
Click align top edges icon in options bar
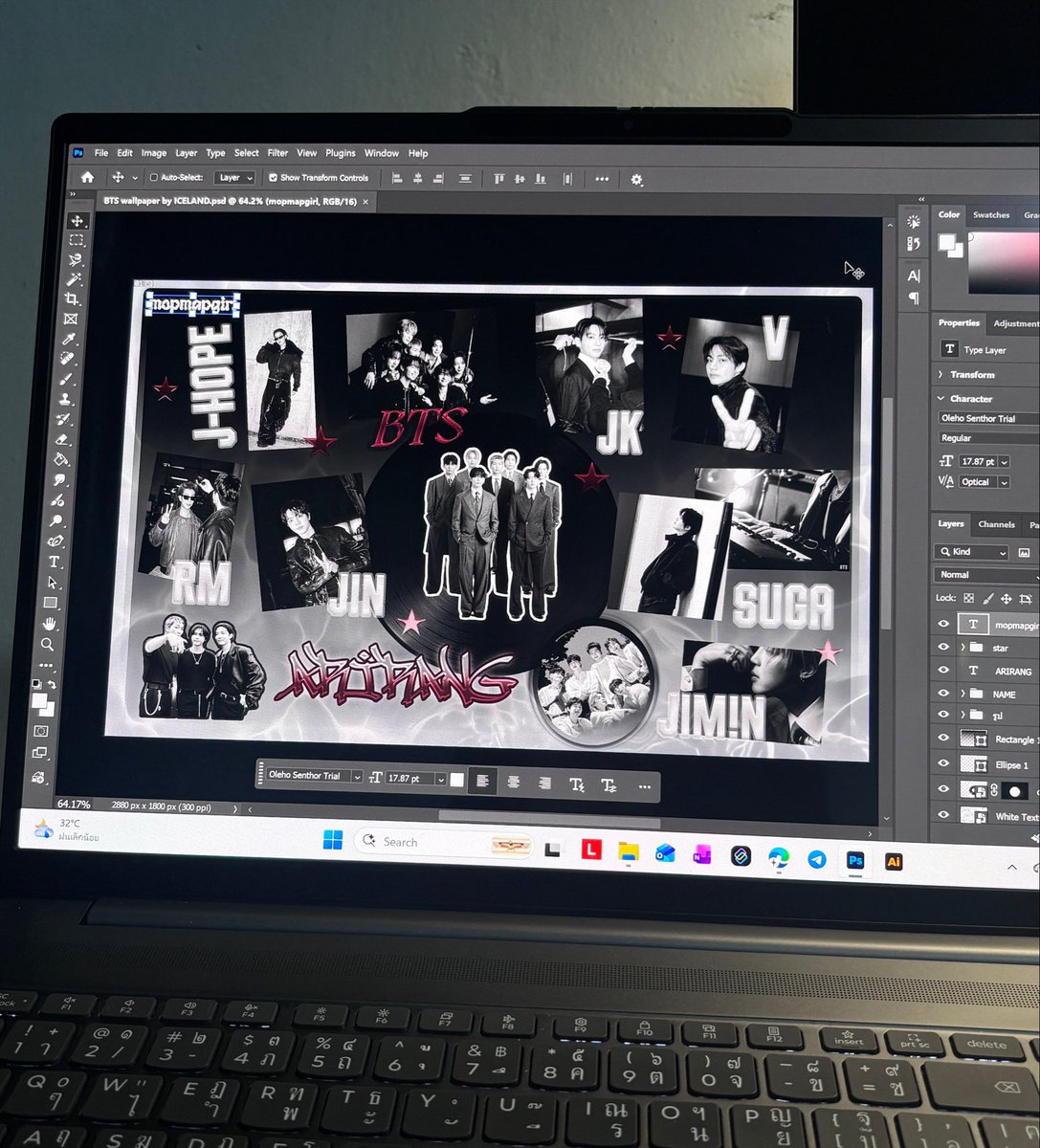click(498, 178)
